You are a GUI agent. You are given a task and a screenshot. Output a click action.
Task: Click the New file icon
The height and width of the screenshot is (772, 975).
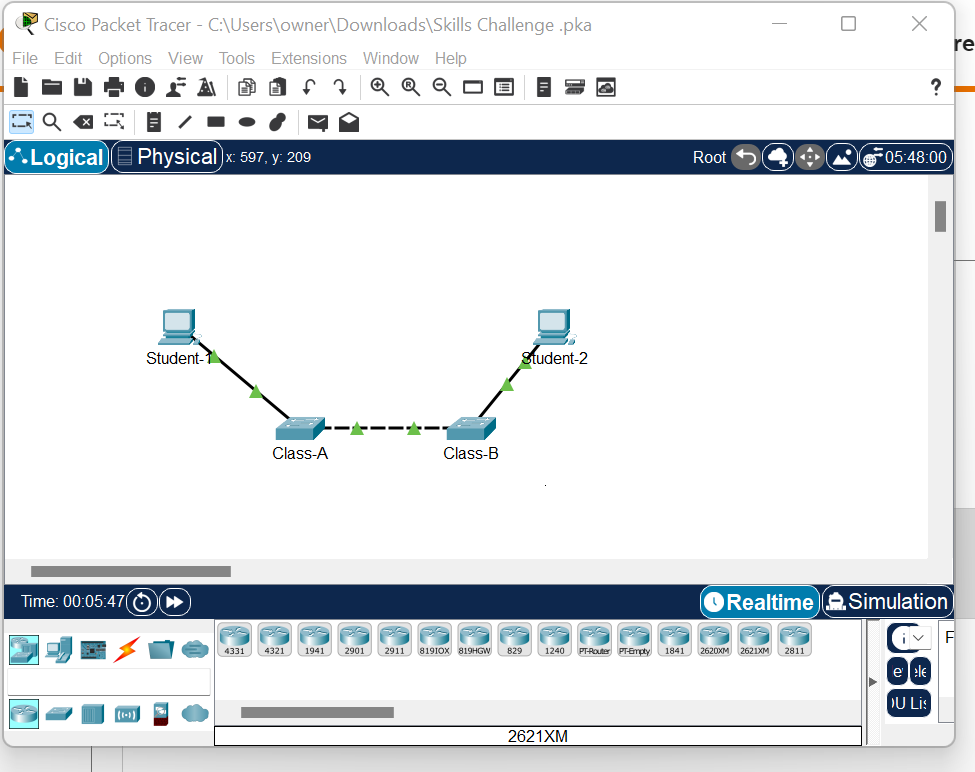(x=21, y=87)
